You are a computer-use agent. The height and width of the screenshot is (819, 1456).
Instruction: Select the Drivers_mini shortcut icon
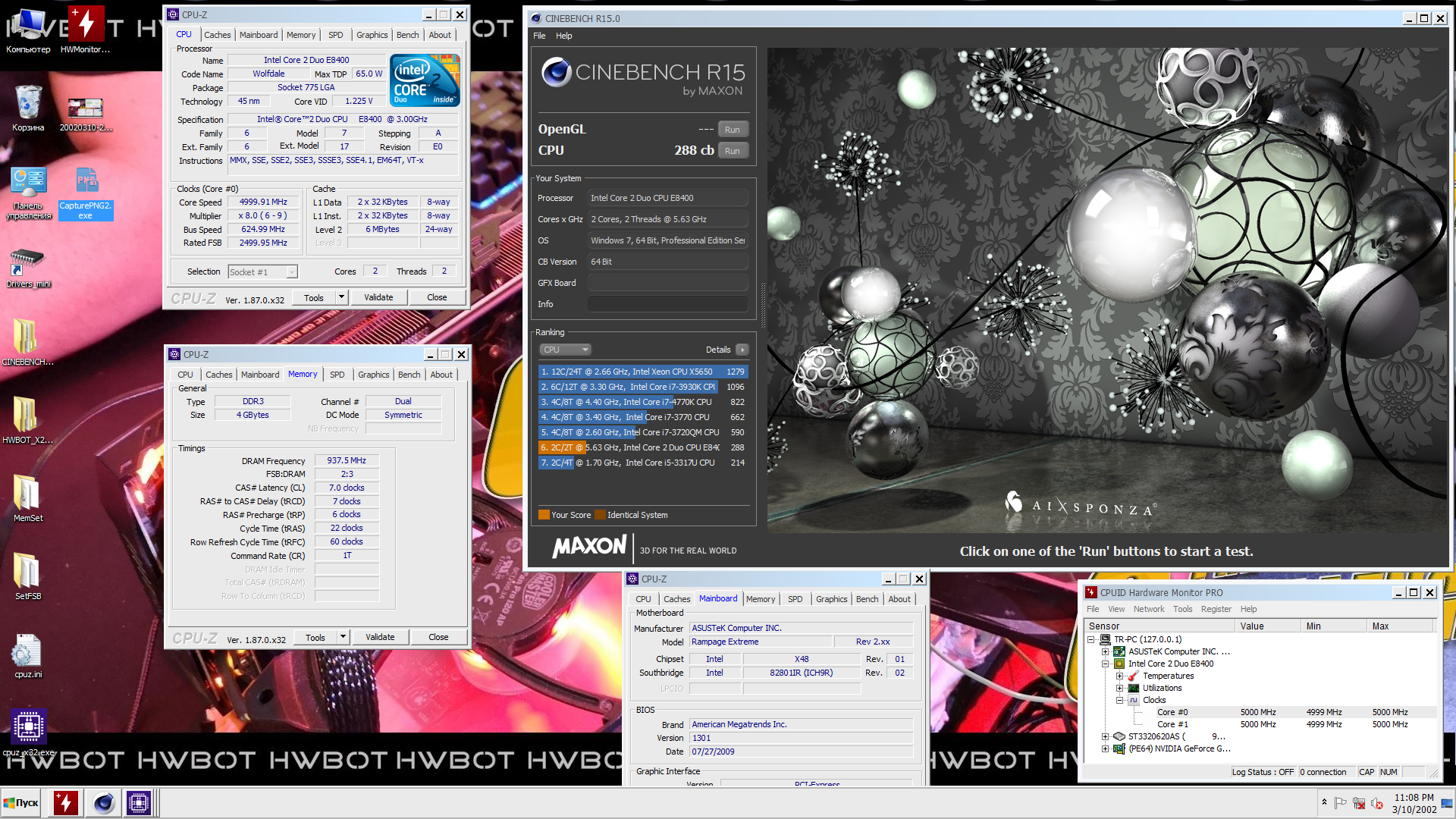pos(28,268)
